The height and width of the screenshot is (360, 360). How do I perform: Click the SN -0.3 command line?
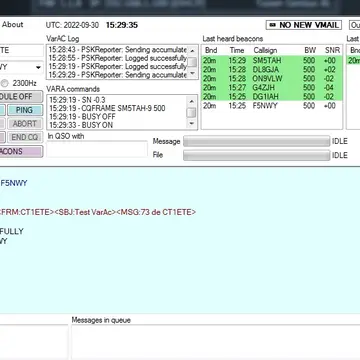coord(77,100)
